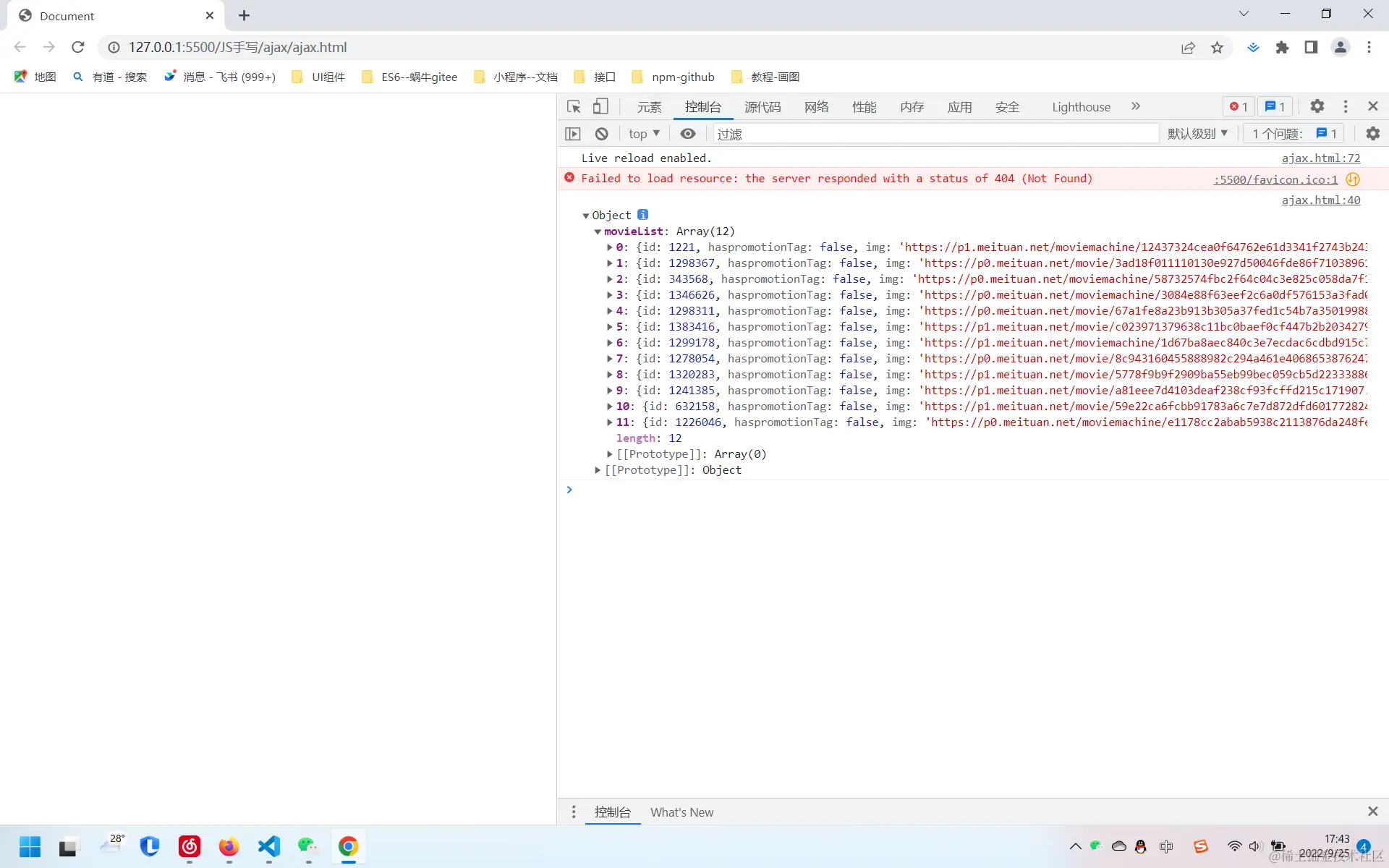The image size is (1389, 868).
Task: Expand array item 1 with id 1298367
Action: click(x=610, y=263)
